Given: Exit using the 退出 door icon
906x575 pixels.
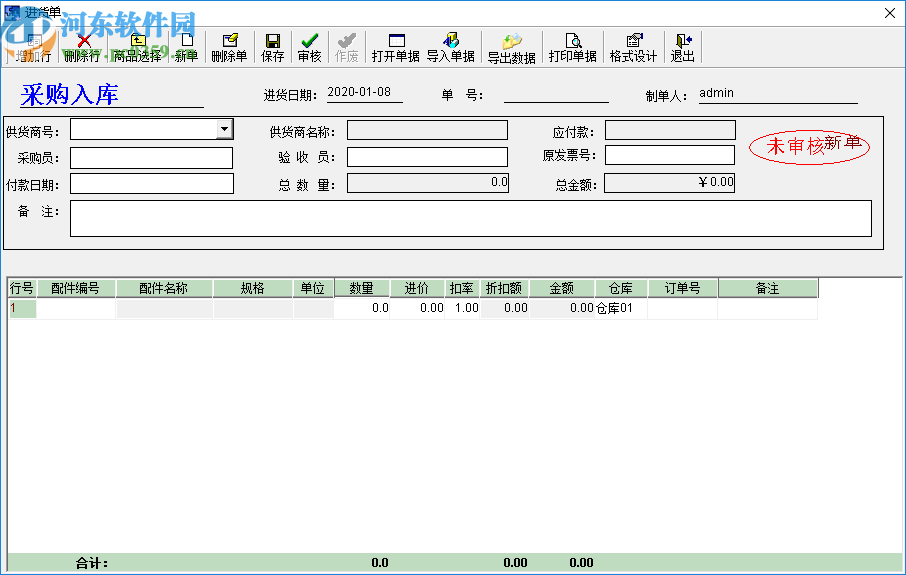Looking at the screenshot, I should 683,40.
